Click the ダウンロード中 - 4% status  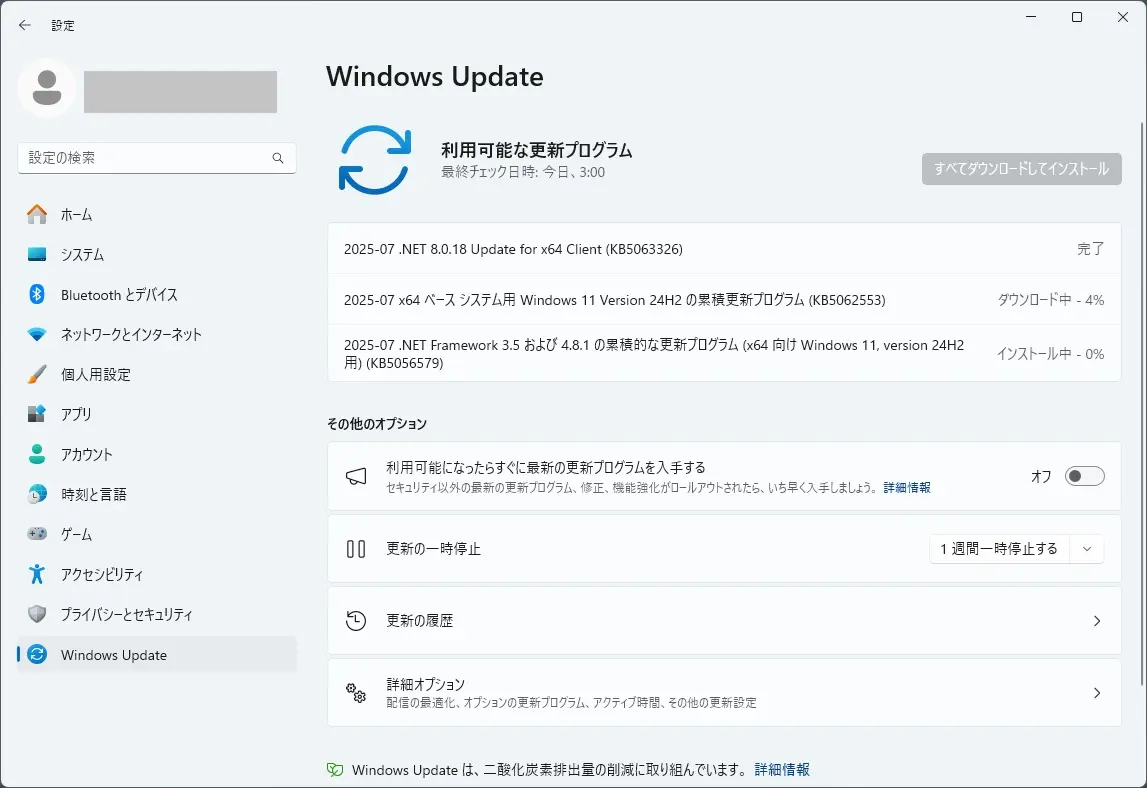1050,300
